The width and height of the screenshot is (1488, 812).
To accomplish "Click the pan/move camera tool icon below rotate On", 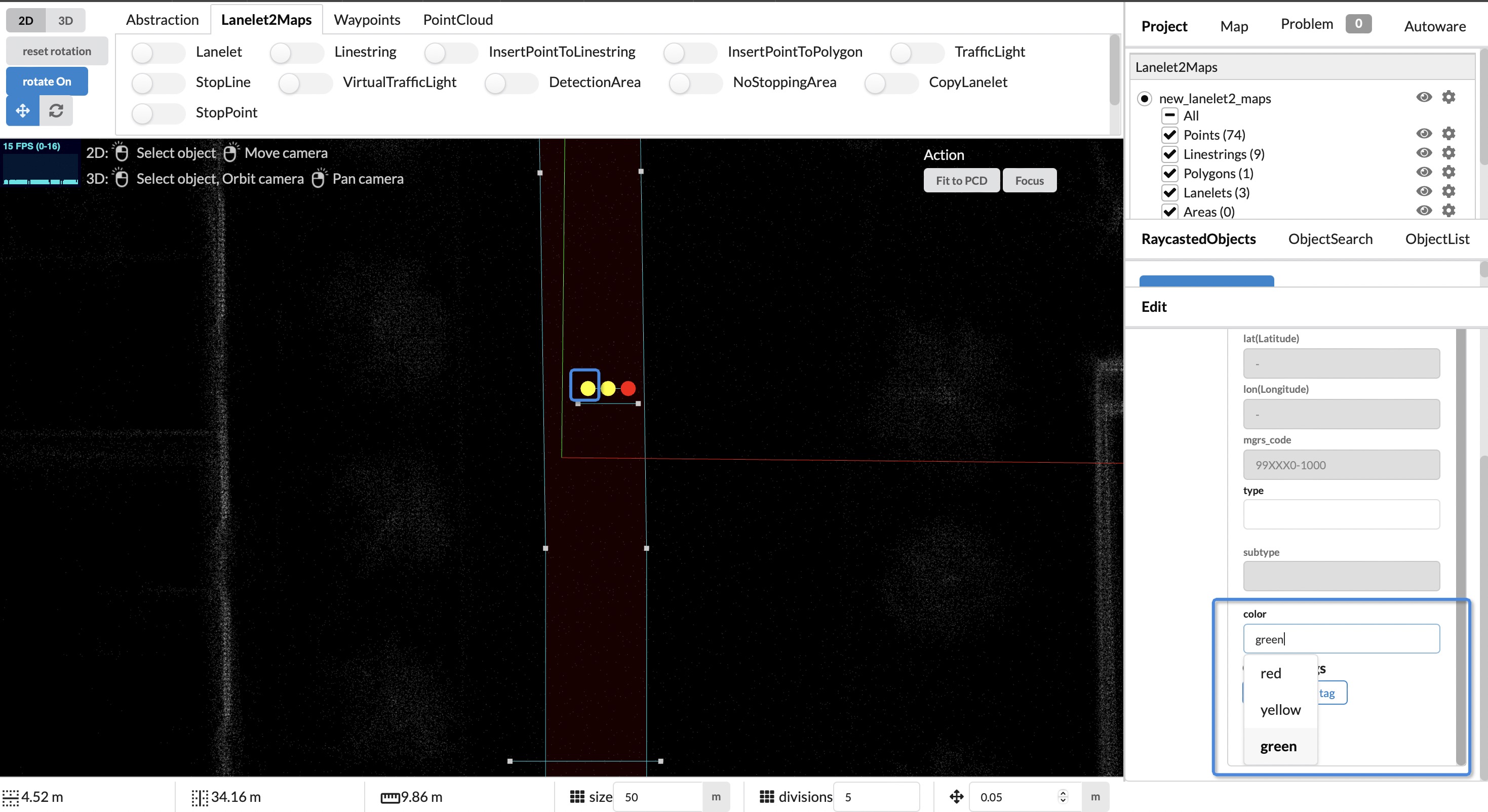I will coord(22,110).
